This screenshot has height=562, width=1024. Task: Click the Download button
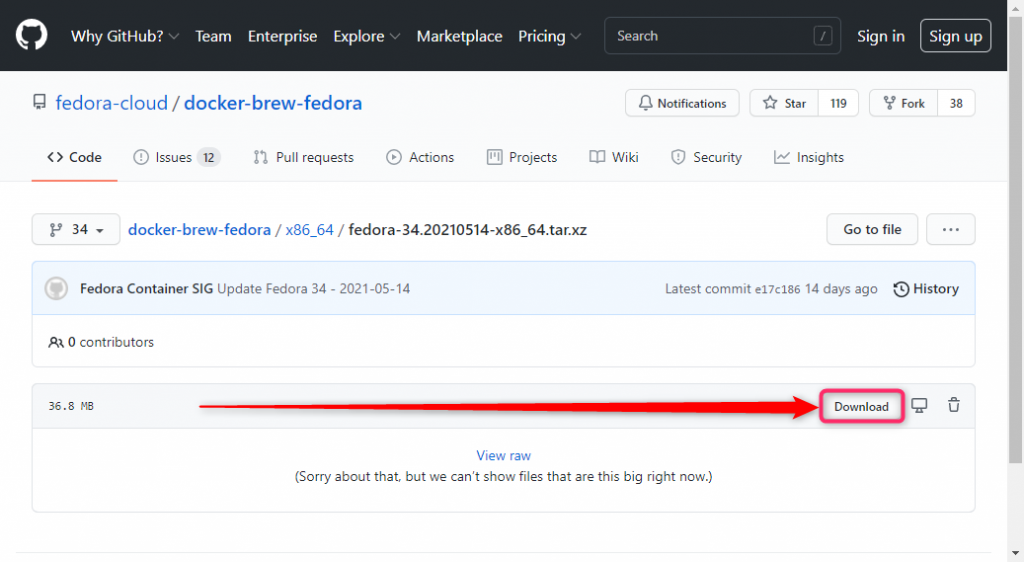(861, 406)
